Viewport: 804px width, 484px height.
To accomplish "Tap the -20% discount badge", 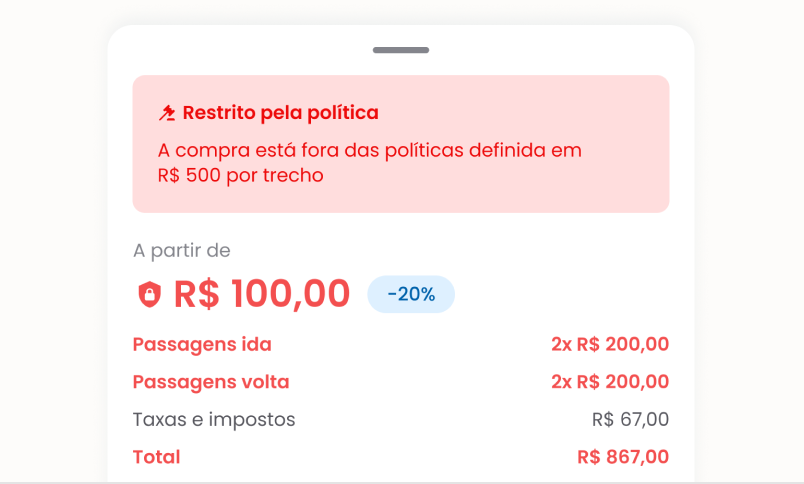I will (411, 294).
